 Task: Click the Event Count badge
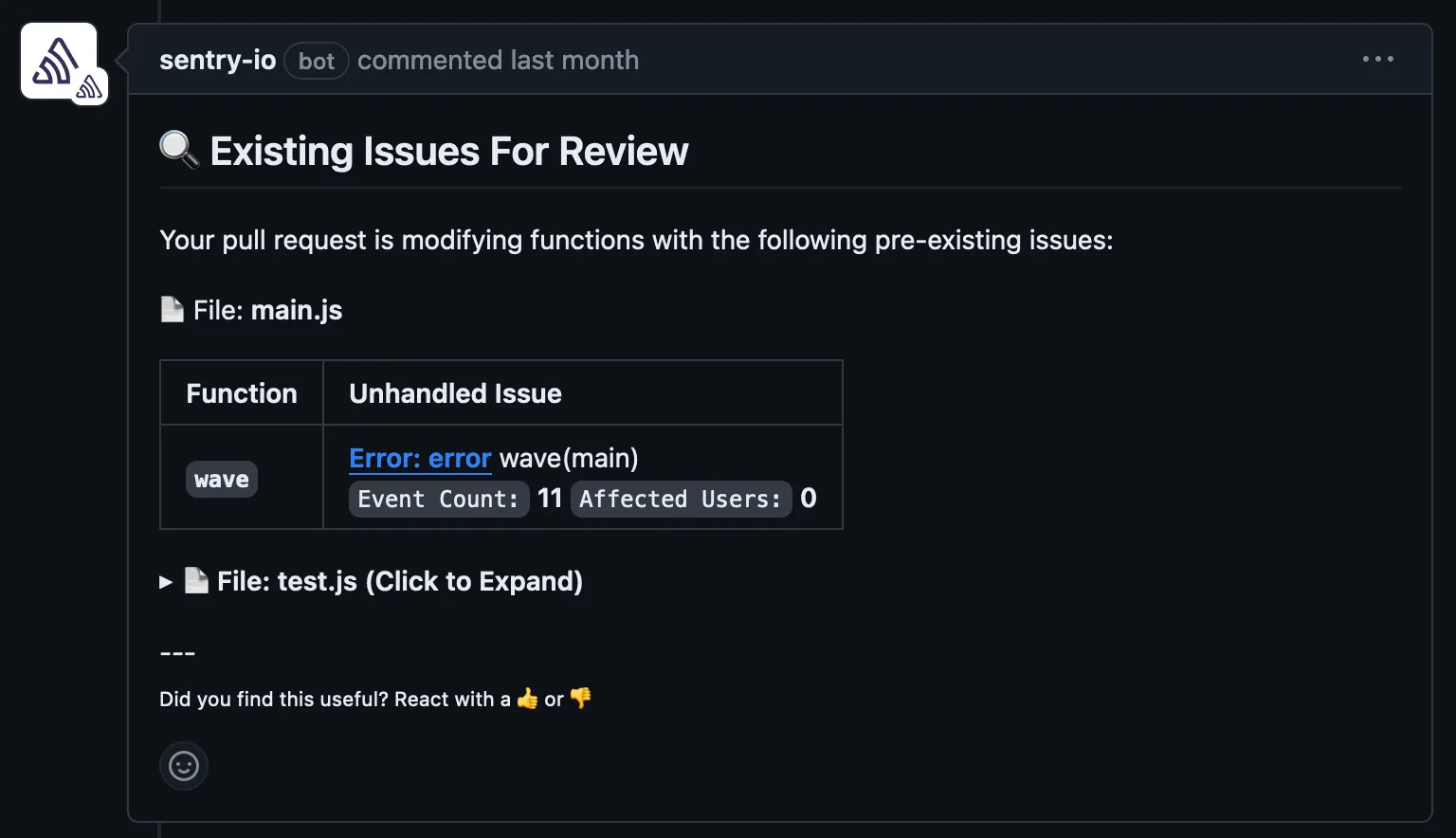[x=438, y=499]
